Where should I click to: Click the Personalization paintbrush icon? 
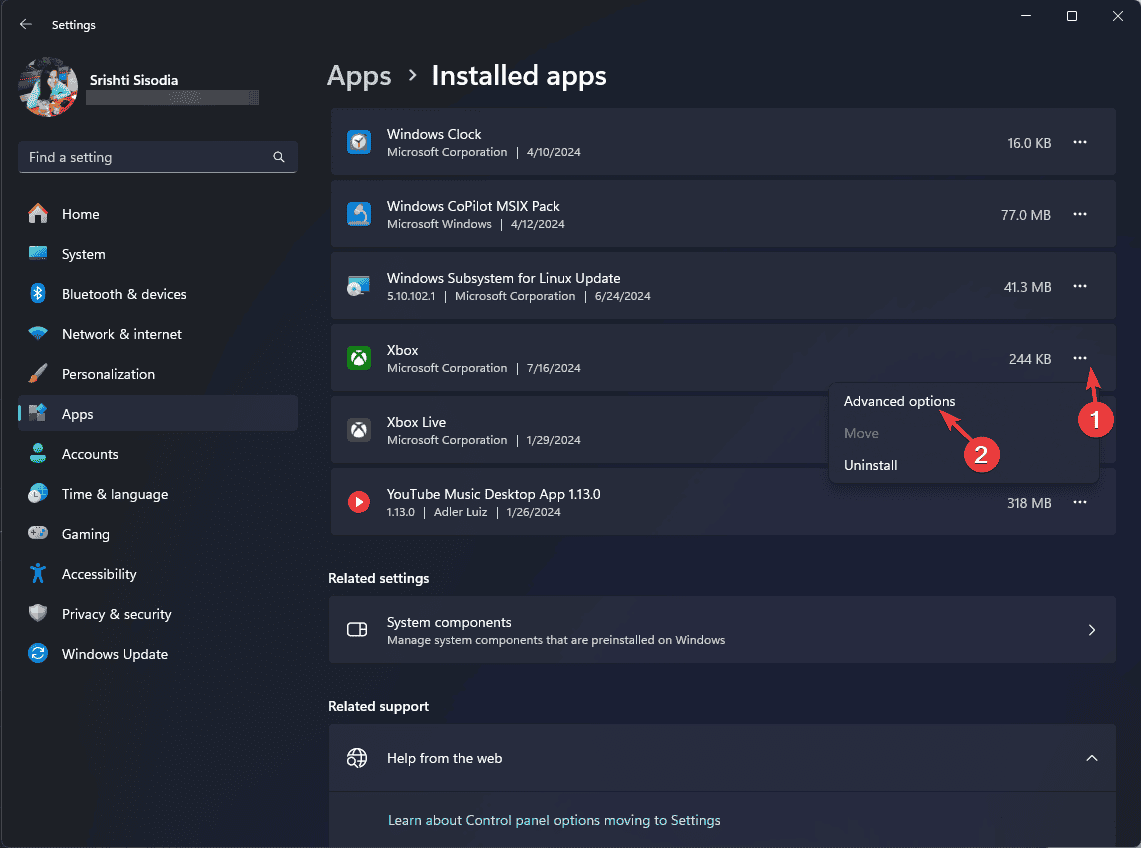coord(38,373)
